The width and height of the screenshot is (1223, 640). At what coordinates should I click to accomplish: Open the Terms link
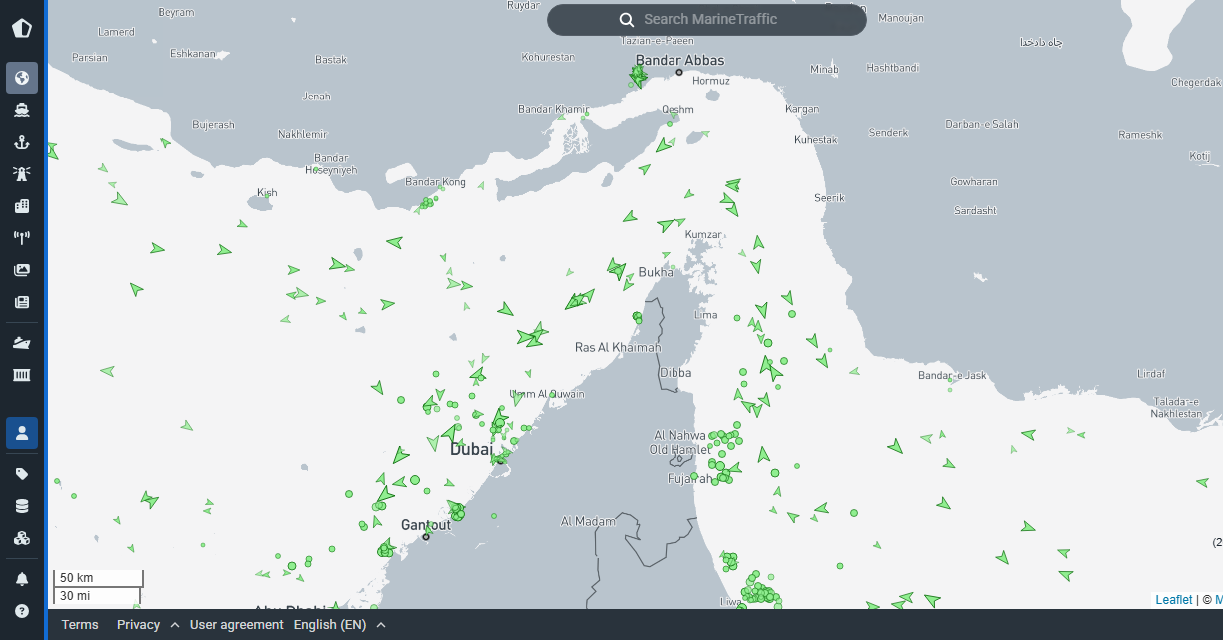pos(80,625)
